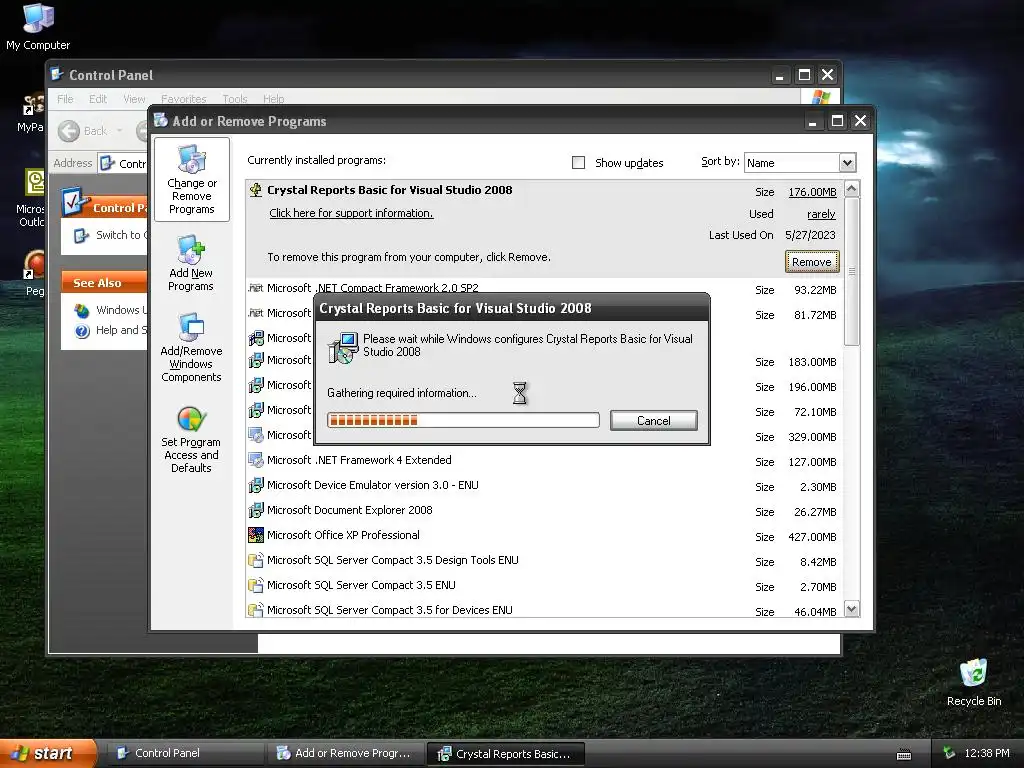
Task: Click Microsoft Office XP Professional icon
Action: point(256,536)
